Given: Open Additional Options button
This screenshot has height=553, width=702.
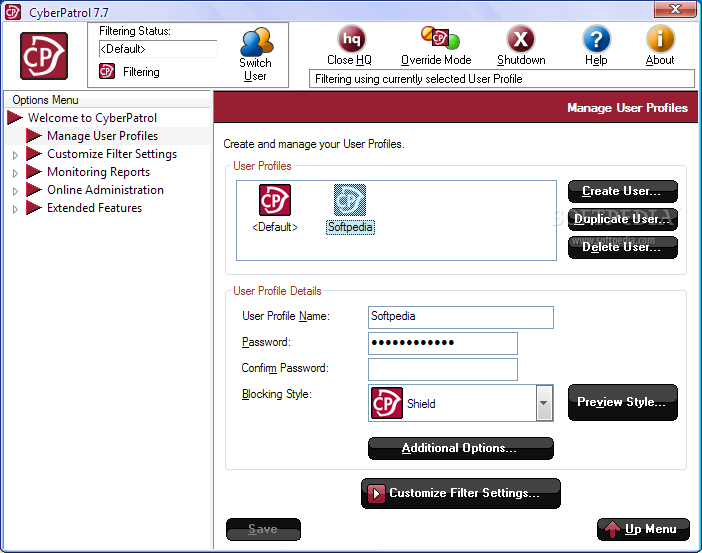Looking at the screenshot, I should click(x=461, y=448).
